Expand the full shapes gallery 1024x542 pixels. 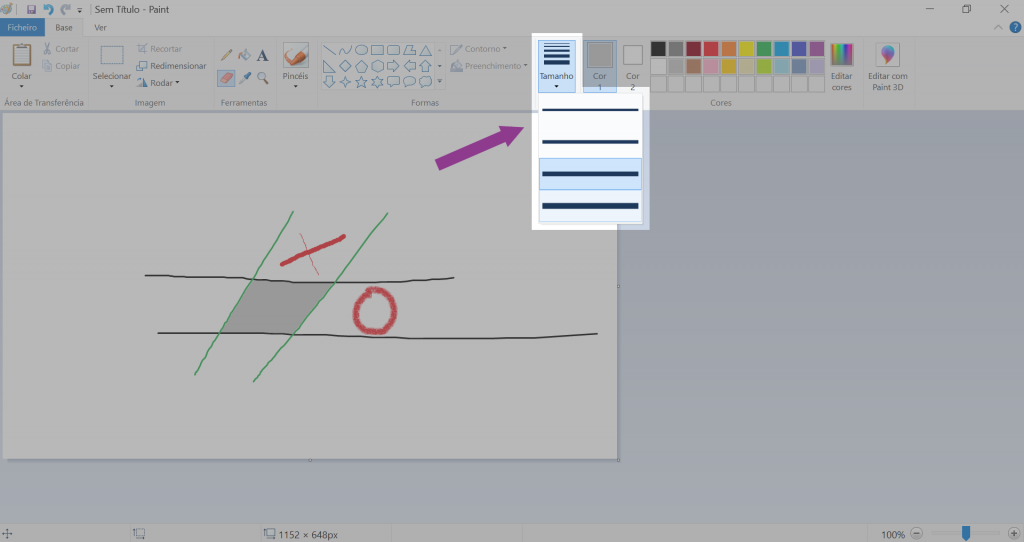440,82
